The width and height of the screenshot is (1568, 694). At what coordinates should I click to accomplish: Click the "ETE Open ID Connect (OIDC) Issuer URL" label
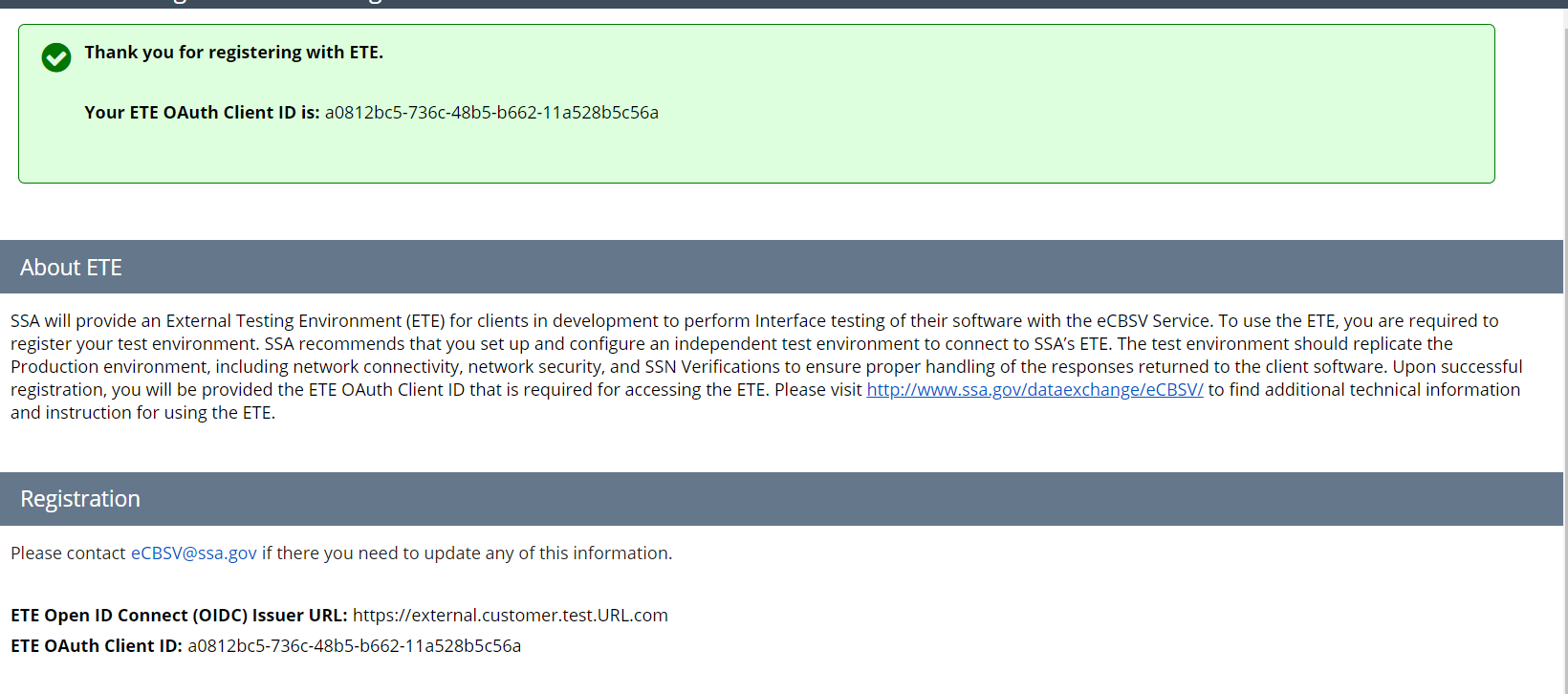click(x=179, y=616)
